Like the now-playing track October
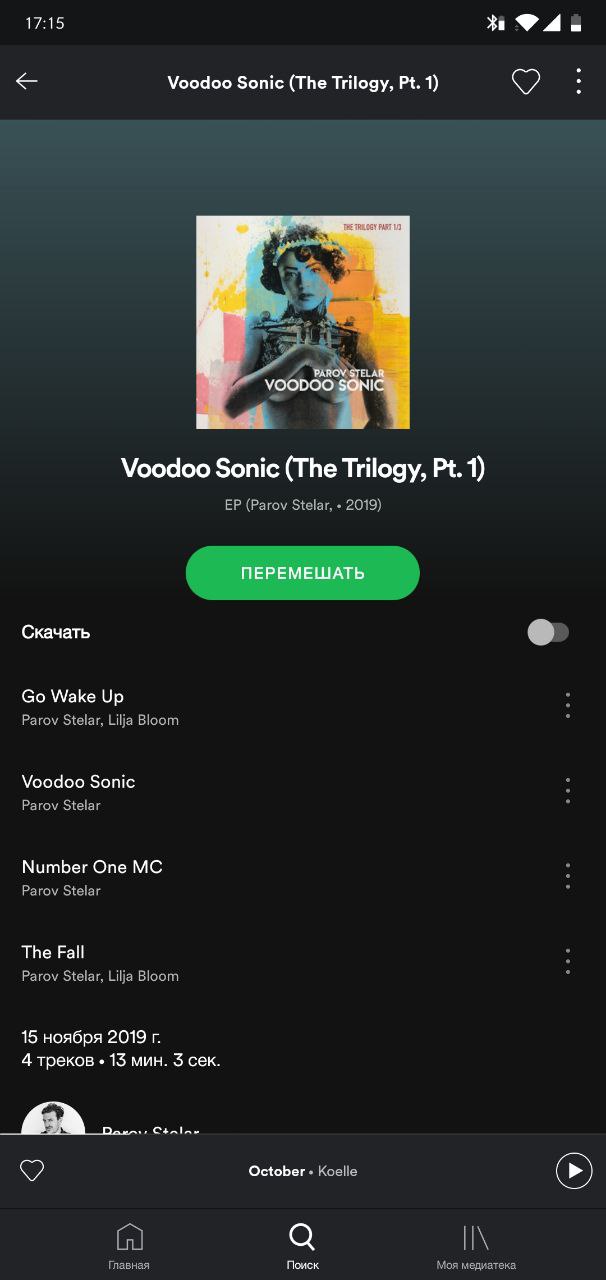The height and width of the screenshot is (1280, 606). [x=32, y=1170]
